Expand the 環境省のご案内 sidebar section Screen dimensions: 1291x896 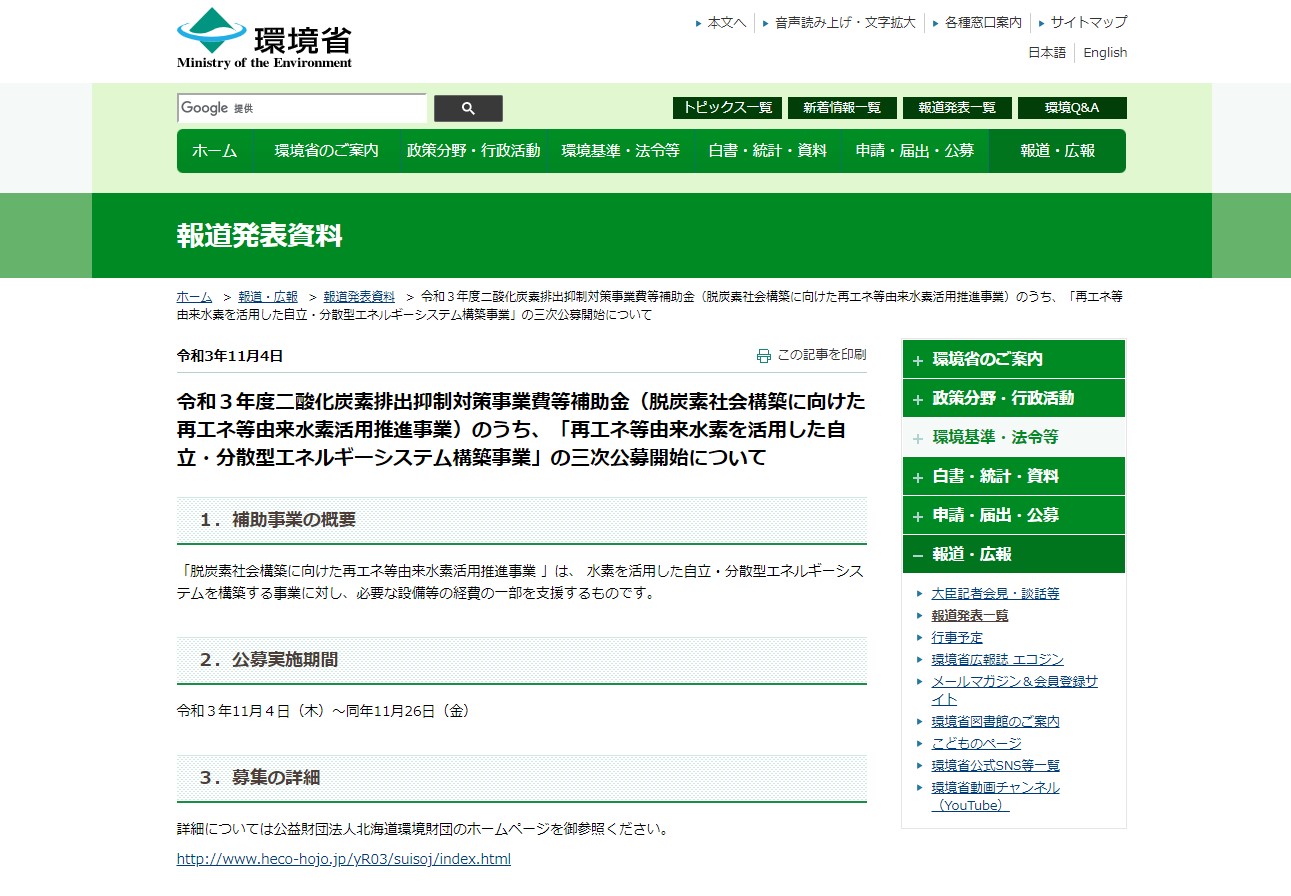pyautogui.click(x=1013, y=359)
